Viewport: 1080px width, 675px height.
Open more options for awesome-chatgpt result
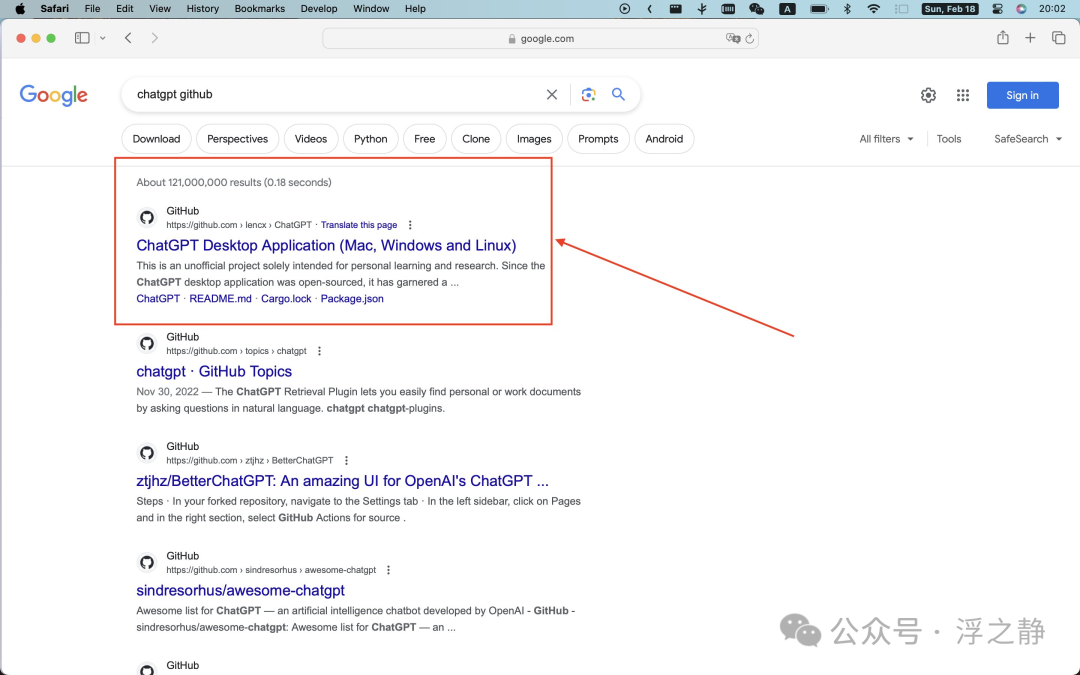click(388, 570)
